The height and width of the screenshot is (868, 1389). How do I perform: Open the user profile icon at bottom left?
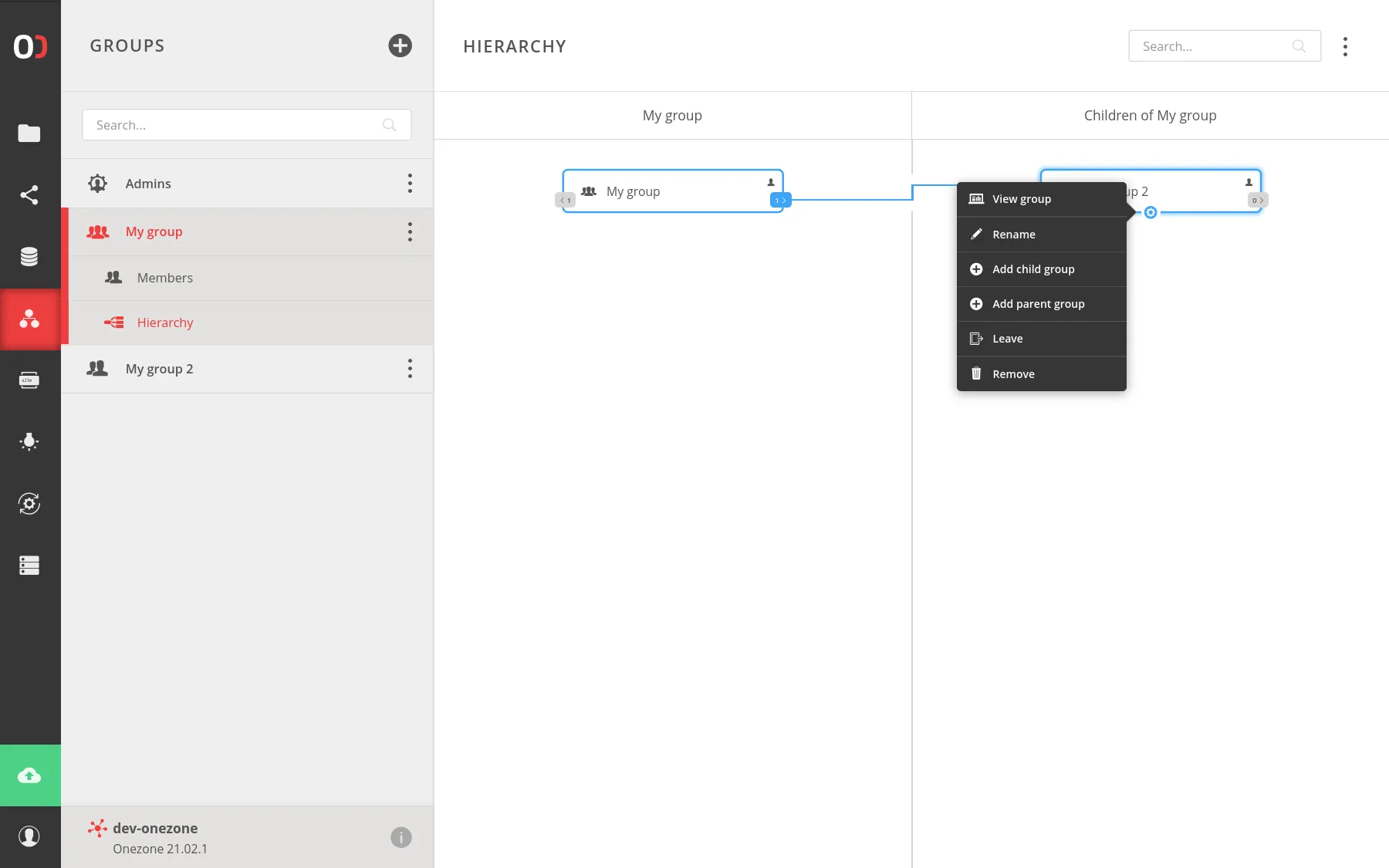pyautogui.click(x=29, y=836)
